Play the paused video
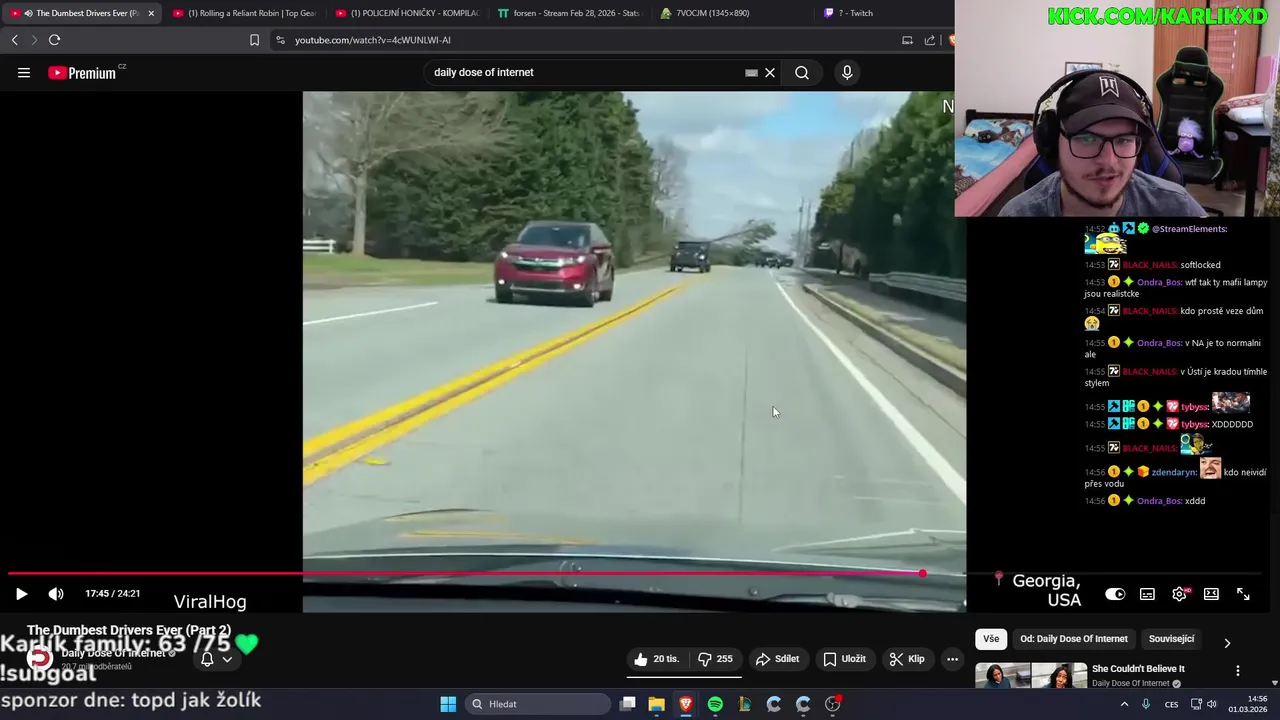Screen dimensions: 1280x720 tap(21, 594)
